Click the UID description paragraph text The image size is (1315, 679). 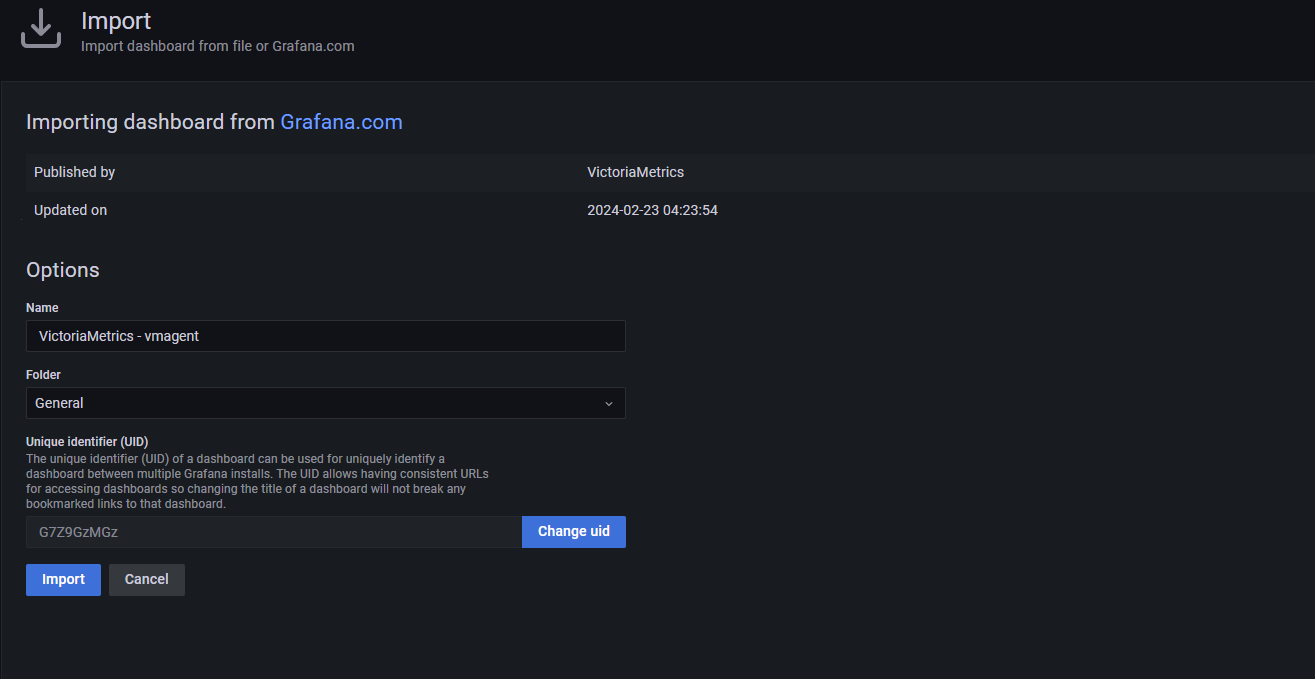[257, 481]
